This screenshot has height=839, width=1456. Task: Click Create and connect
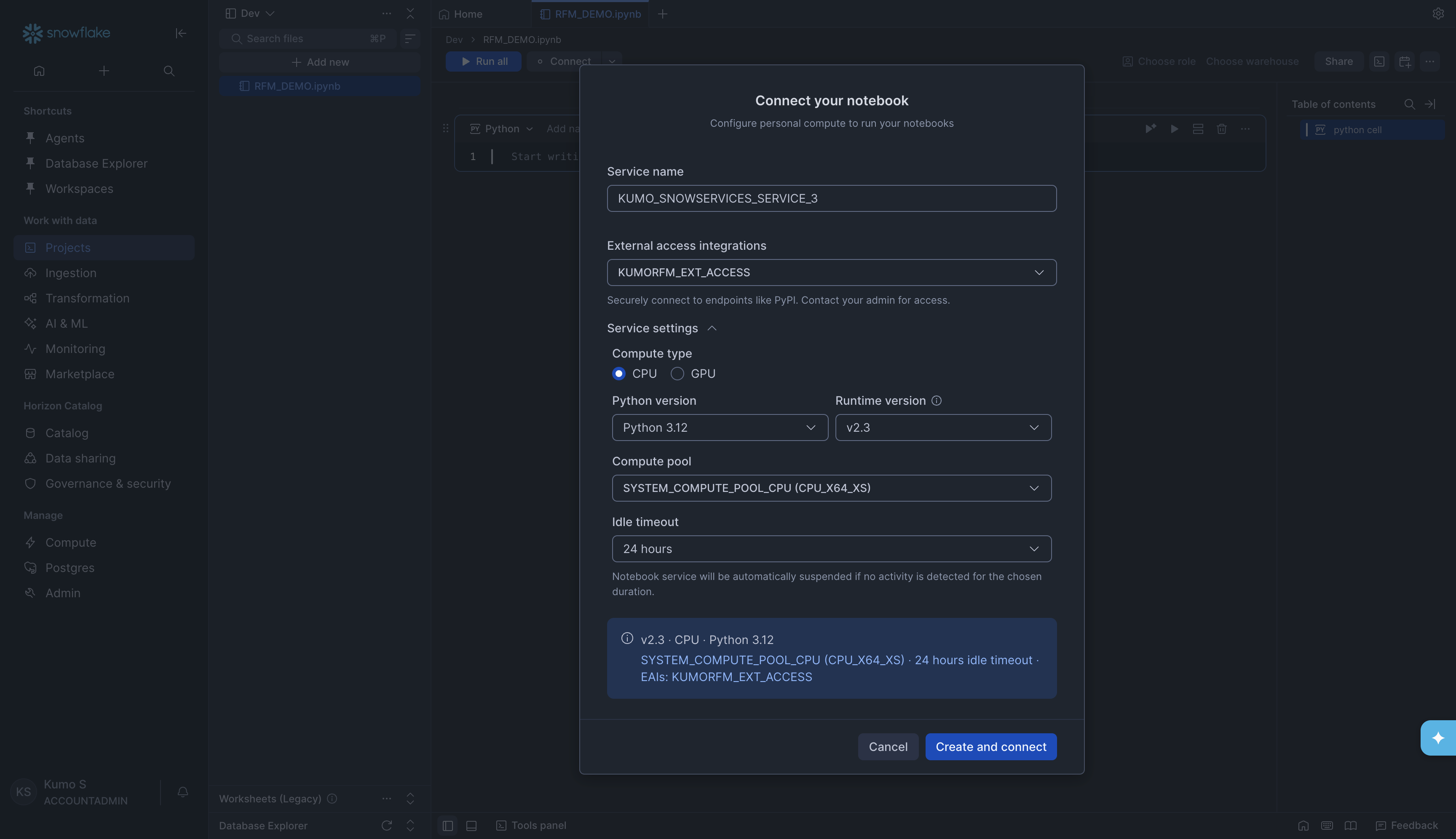(x=990, y=746)
